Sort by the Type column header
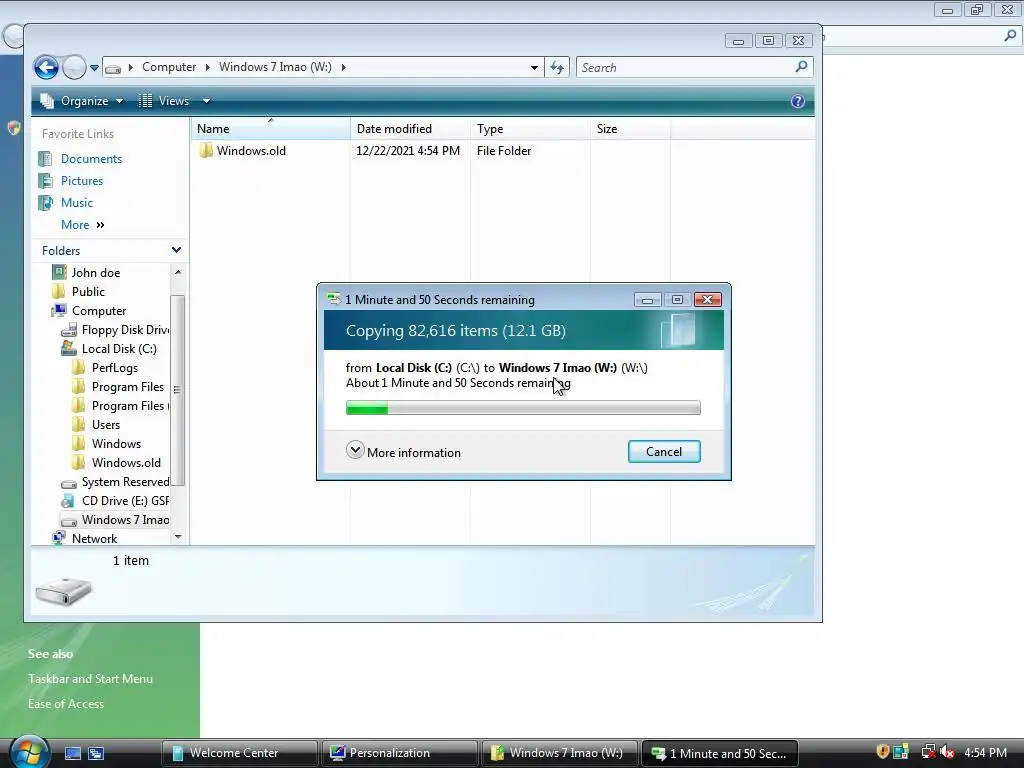 click(530, 129)
